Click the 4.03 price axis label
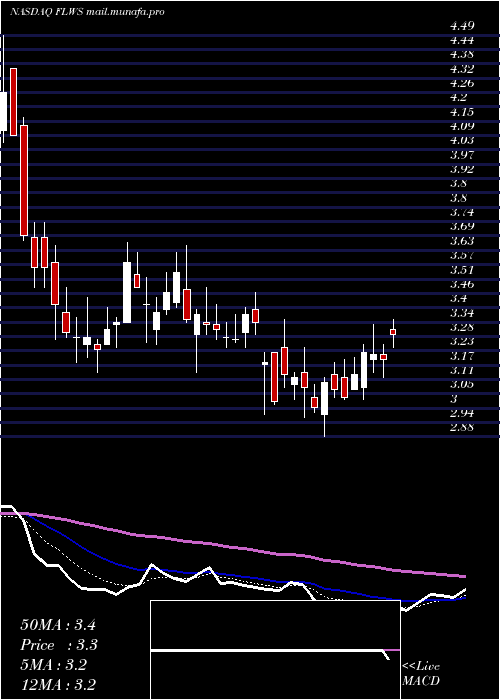500x700 pixels. [462, 140]
